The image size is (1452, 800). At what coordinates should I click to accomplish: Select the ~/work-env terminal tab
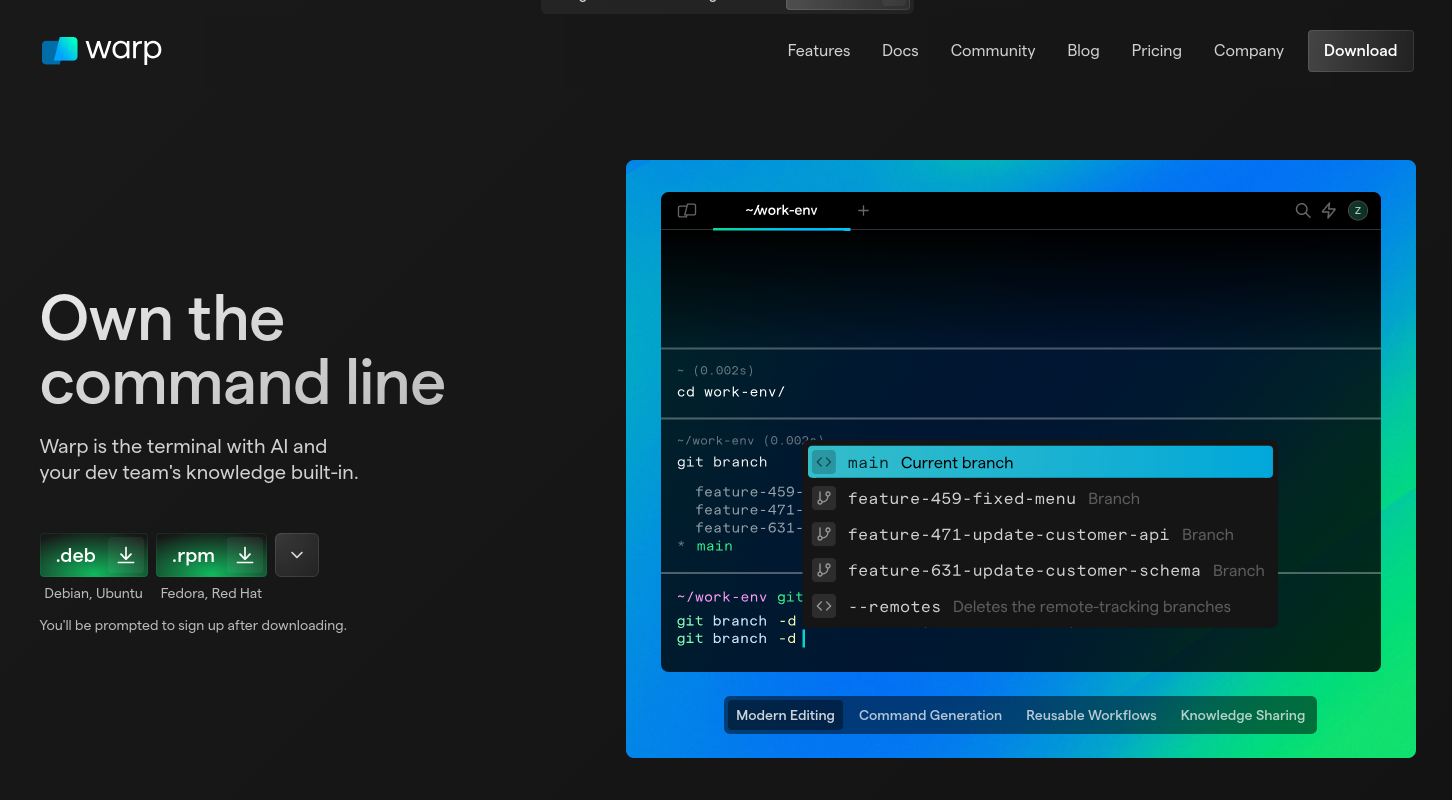click(x=781, y=211)
